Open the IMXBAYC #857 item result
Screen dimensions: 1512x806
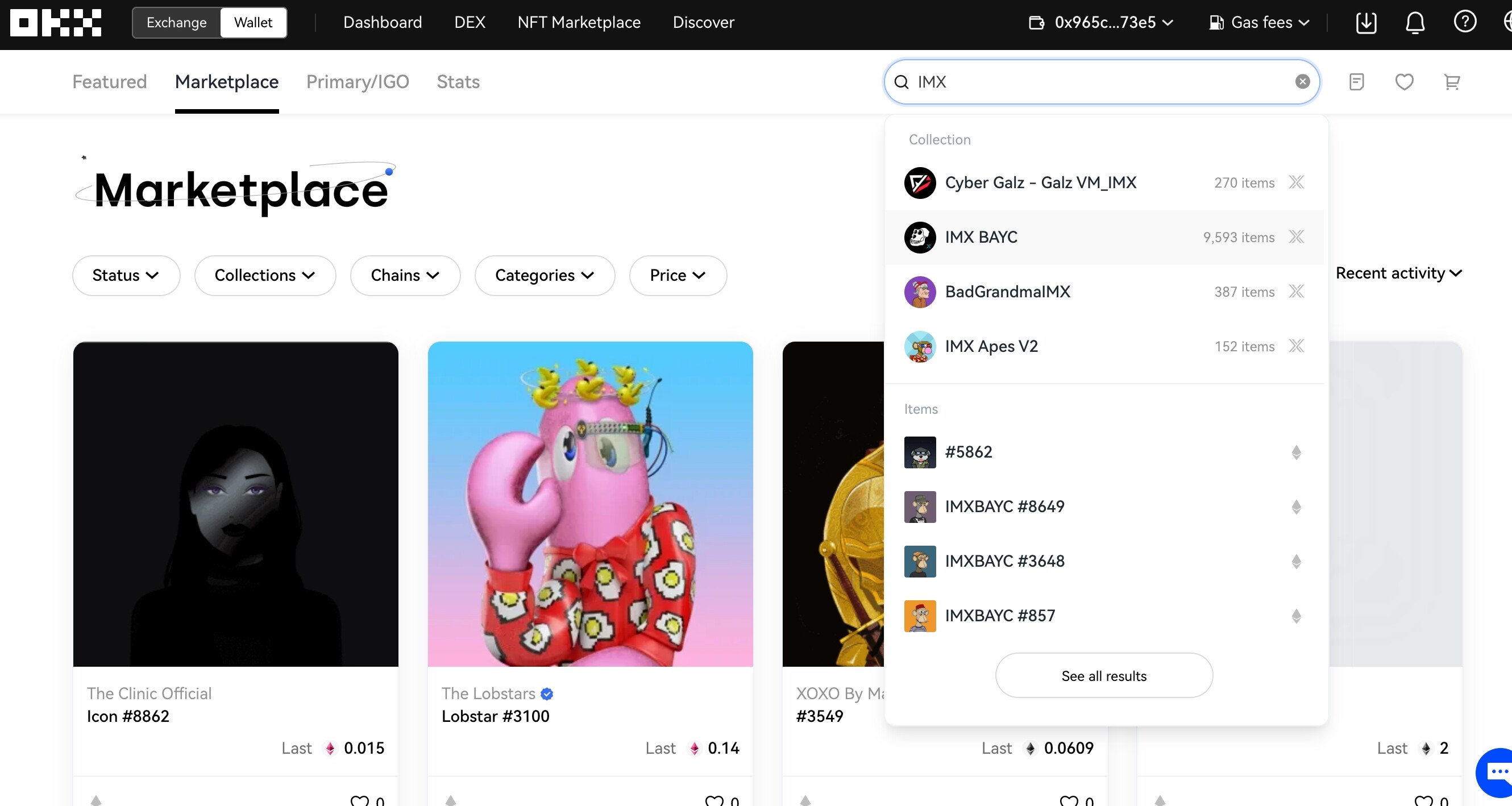pyautogui.click(x=1103, y=616)
